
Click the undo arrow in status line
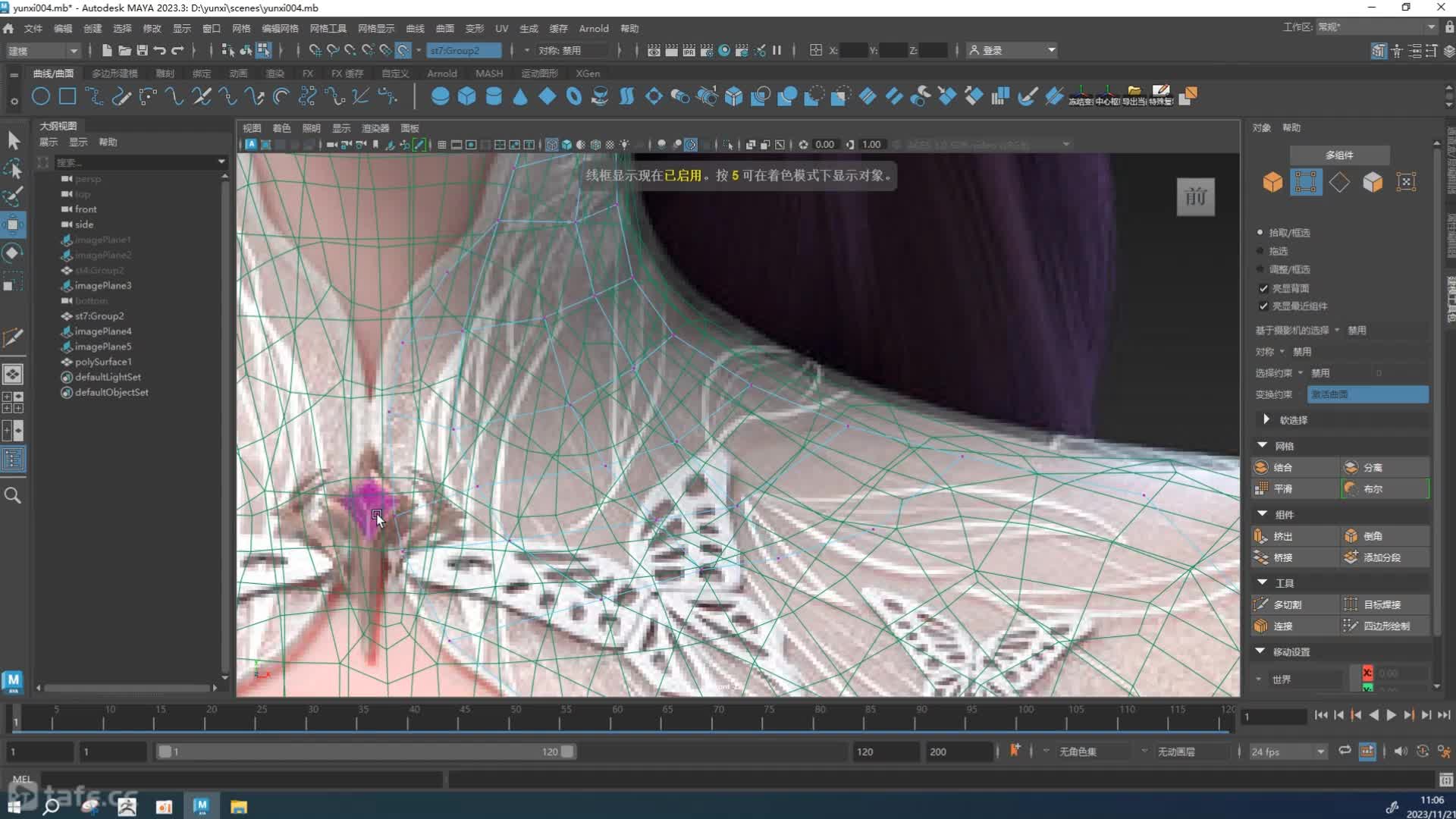coord(159,50)
